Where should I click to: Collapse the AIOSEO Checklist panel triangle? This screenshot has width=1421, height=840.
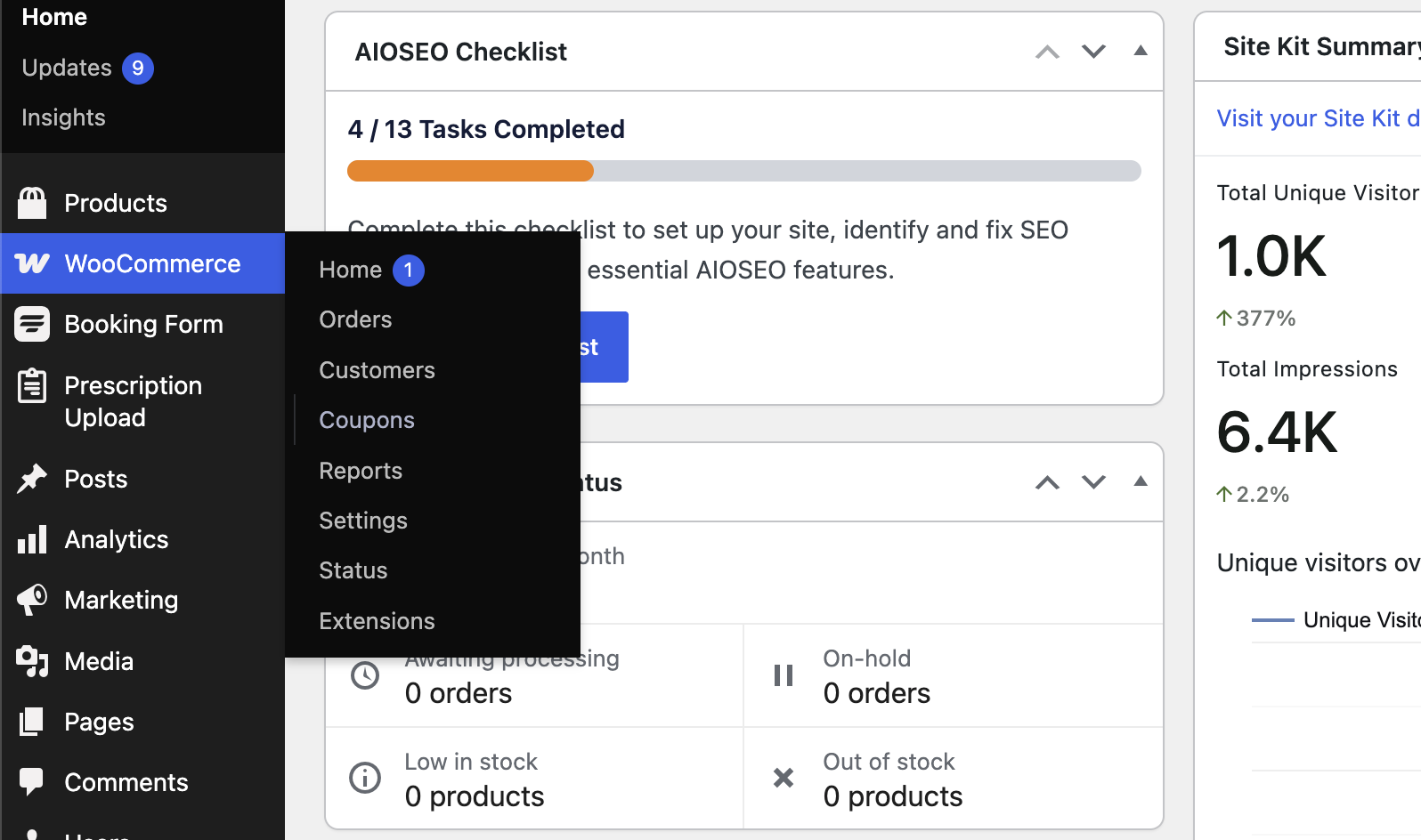coord(1141,51)
